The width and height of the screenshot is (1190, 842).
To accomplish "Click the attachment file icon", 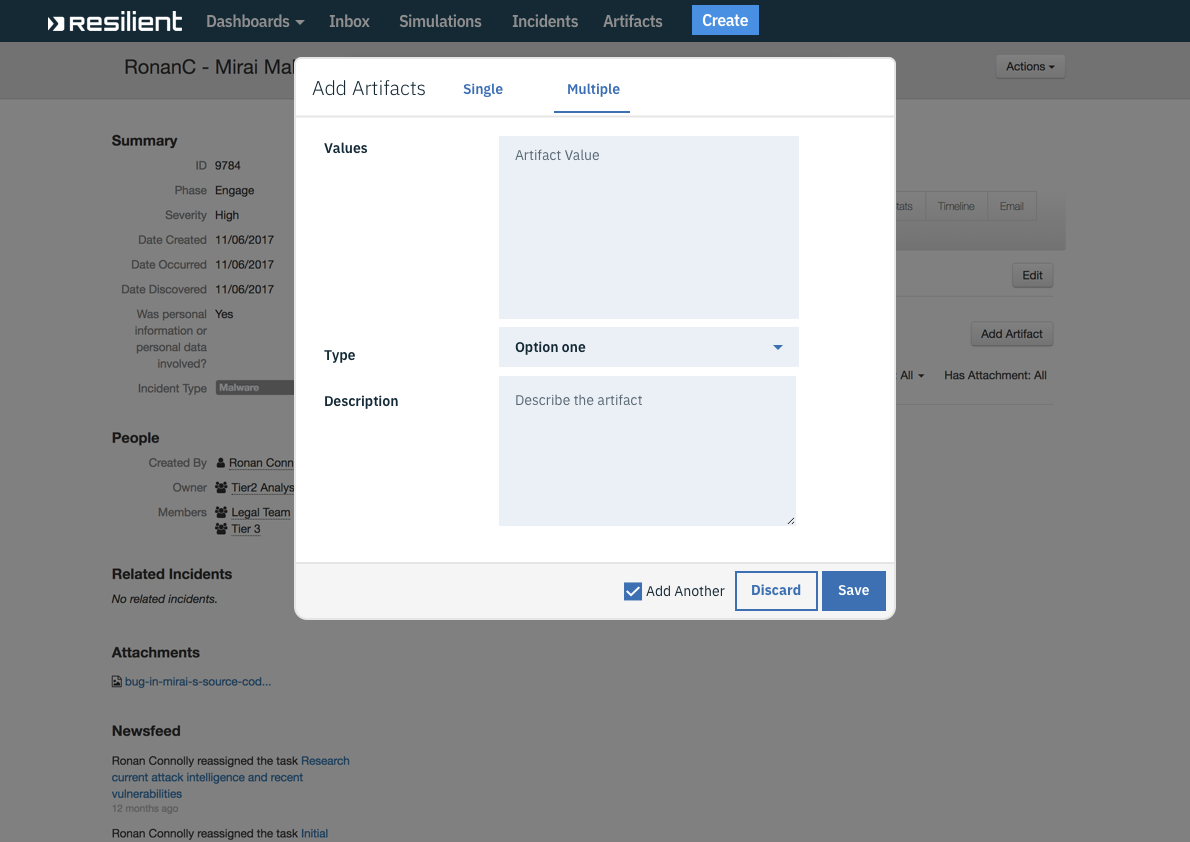I will [x=116, y=682].
